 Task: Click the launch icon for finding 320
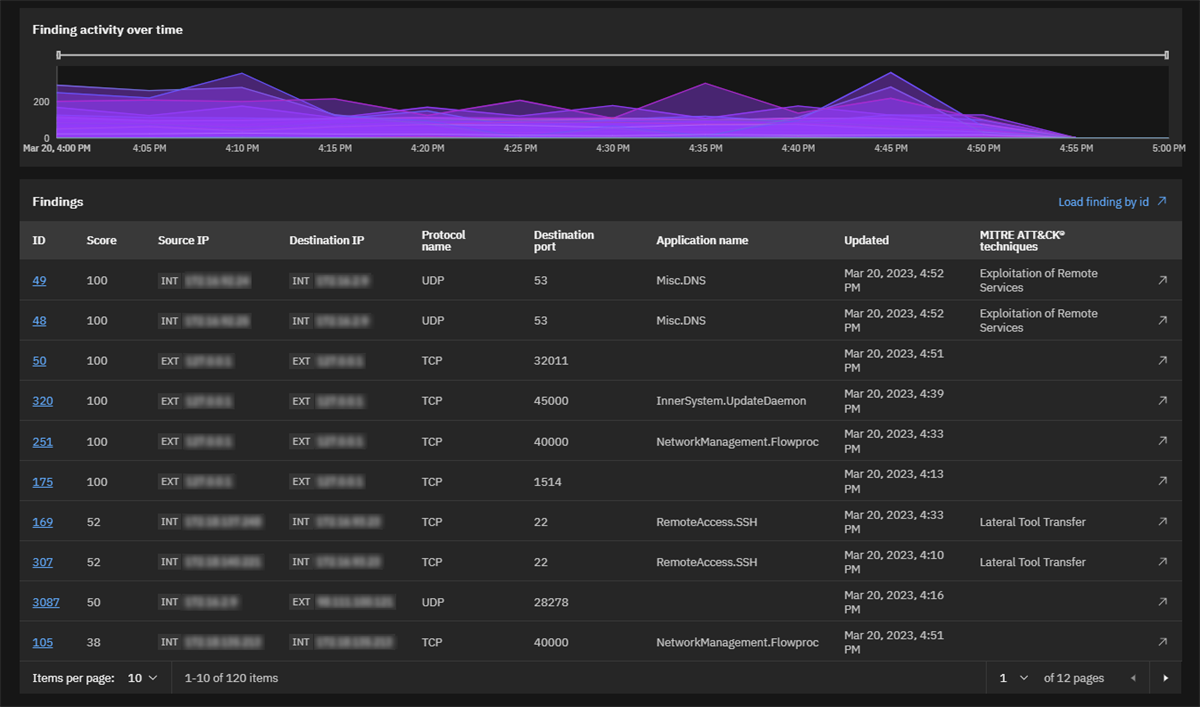coord(1161,400)
